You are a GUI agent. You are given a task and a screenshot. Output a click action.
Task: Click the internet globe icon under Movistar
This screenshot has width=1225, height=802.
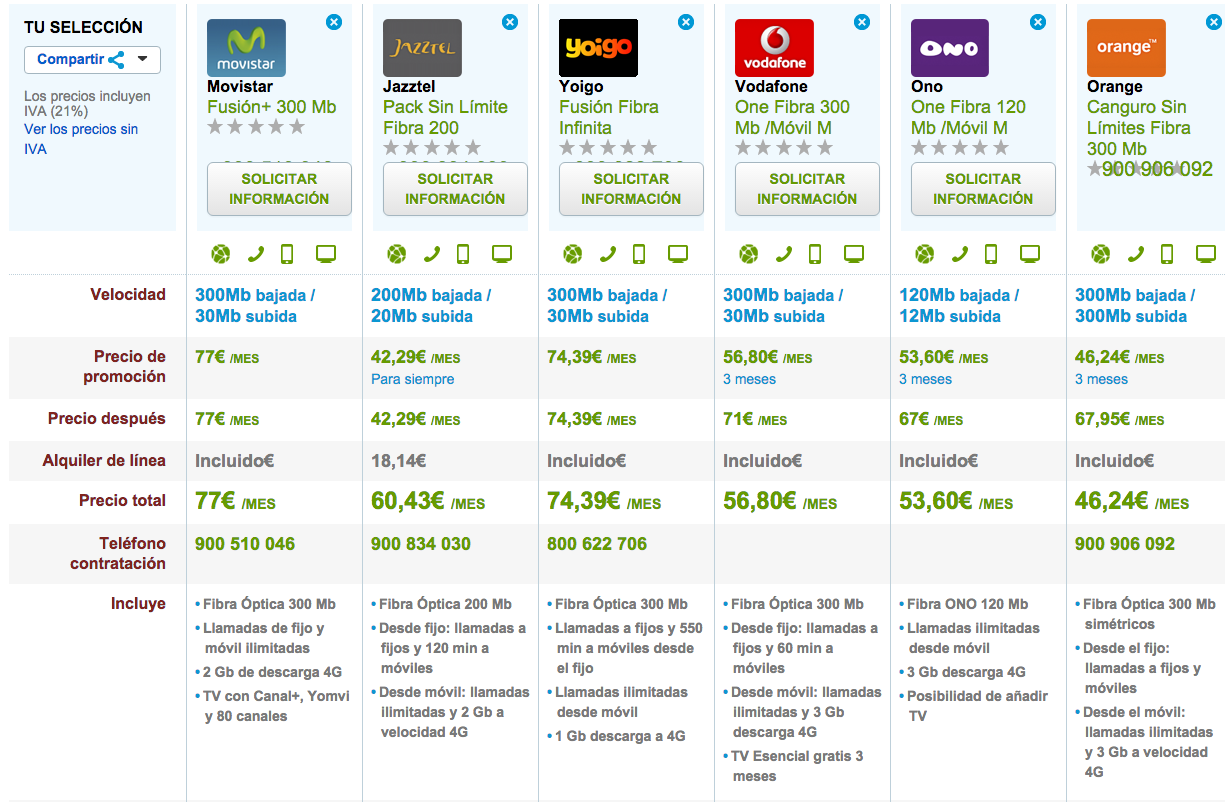coord(221,254)
